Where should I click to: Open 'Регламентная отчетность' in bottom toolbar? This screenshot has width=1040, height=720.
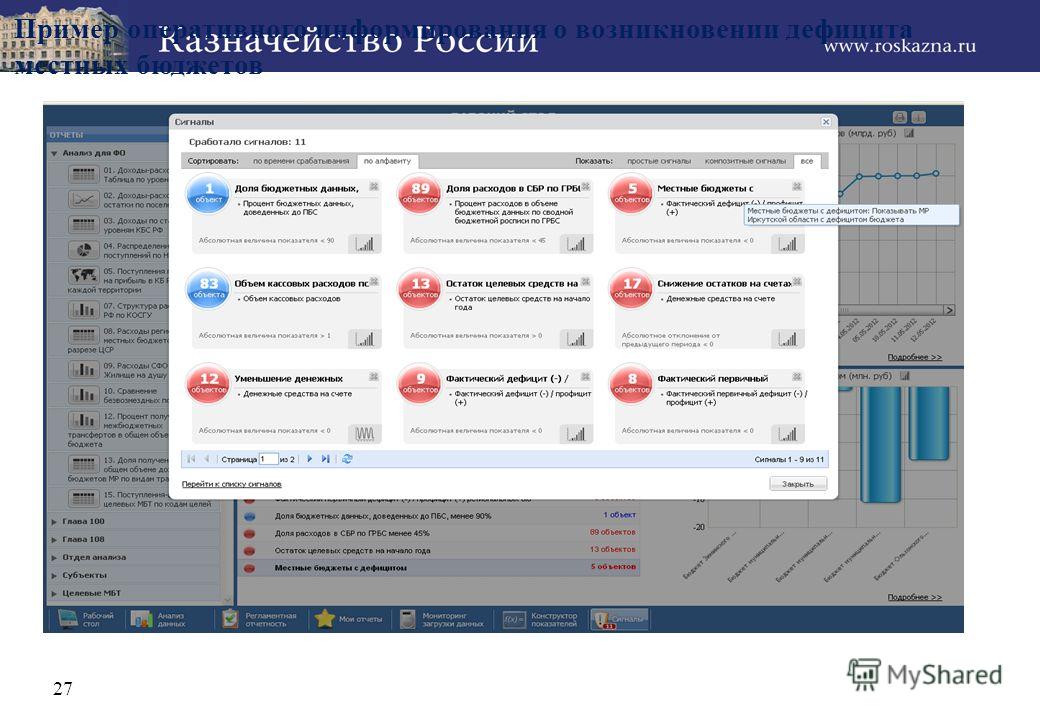[259, 619]
